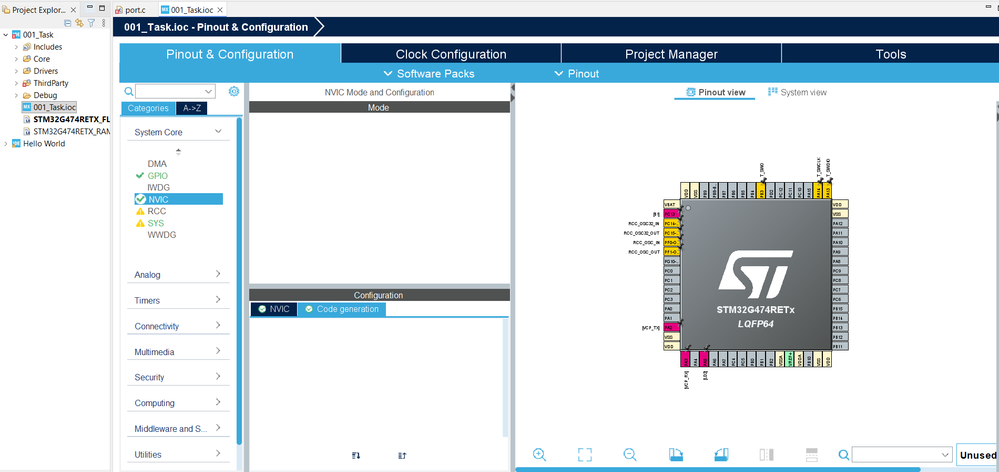Select pin PA12 on the right edge
Screen dimensions: 999x472
[x=840, y=224]
